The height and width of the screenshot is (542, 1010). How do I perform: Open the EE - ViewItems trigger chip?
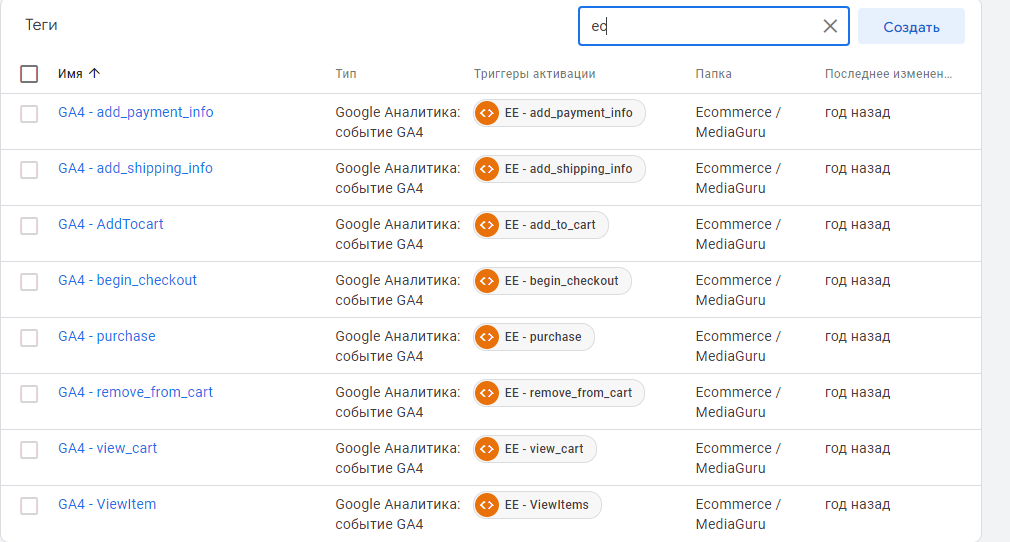537,505
